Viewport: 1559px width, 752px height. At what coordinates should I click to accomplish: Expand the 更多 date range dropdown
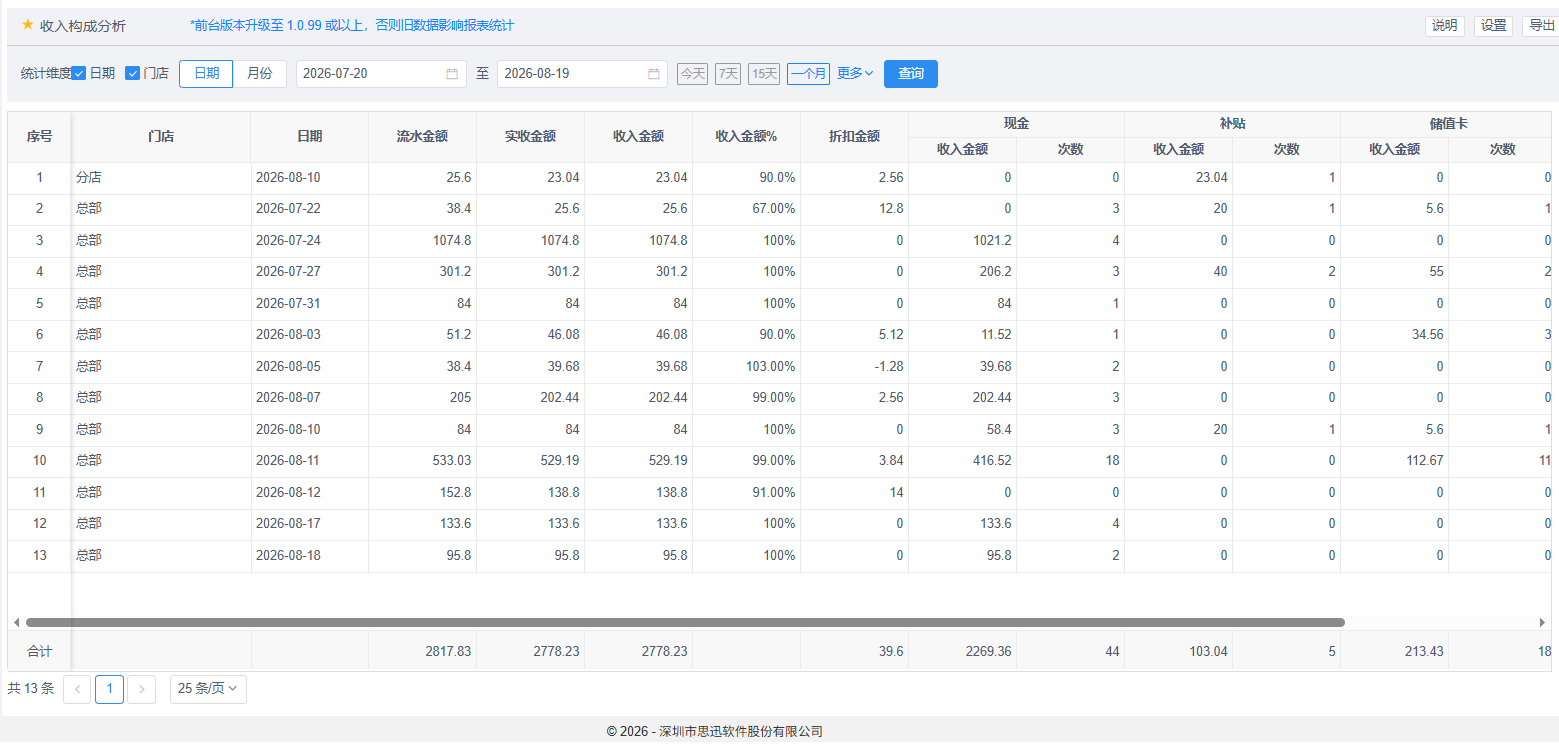pos(855,73)
